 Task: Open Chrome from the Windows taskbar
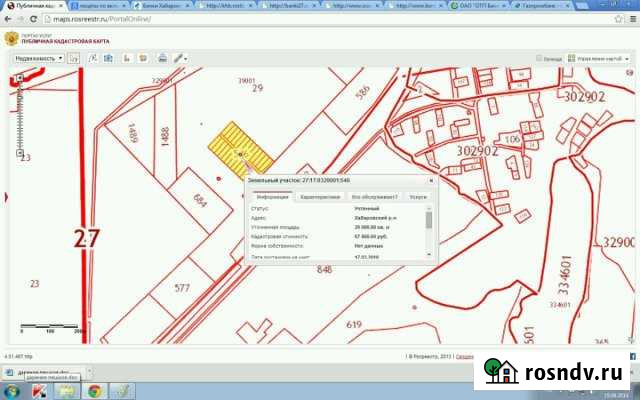point(94,391)
